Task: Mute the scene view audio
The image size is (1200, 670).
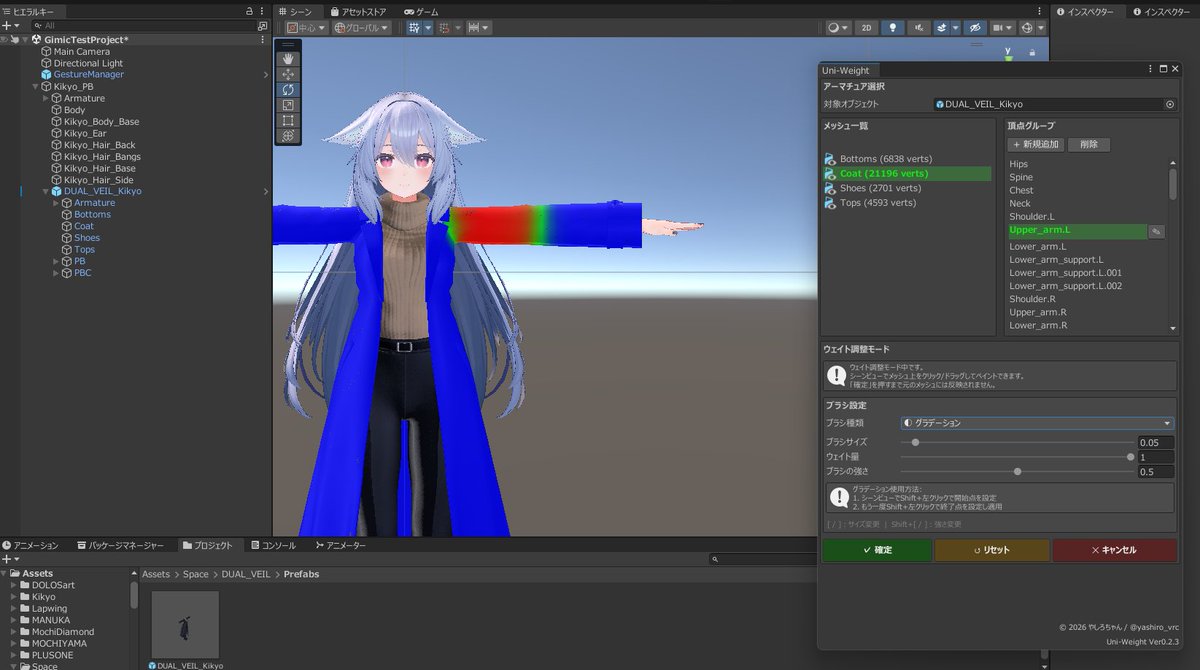Action: [x=918, y=27]
